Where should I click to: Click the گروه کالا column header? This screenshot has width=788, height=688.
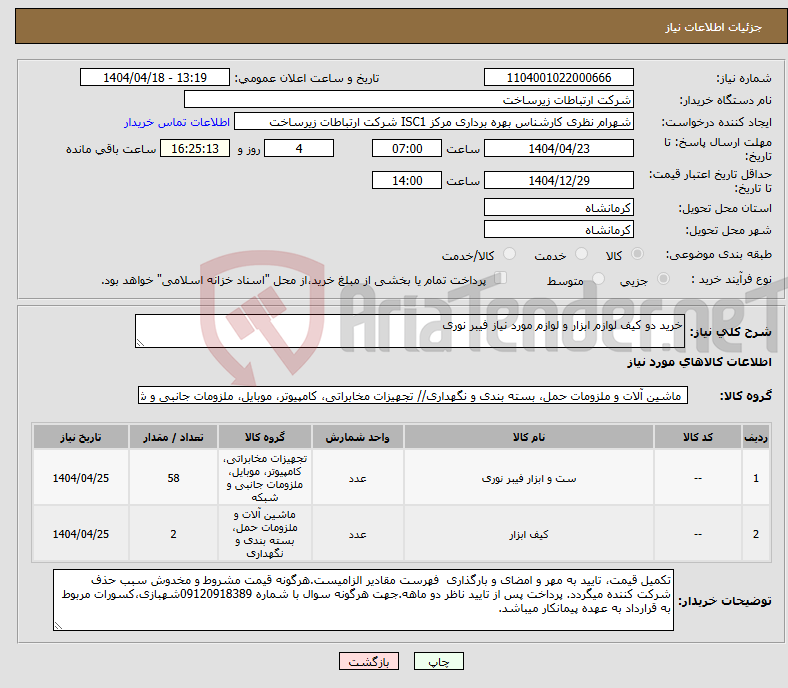(x=265, y=437)
